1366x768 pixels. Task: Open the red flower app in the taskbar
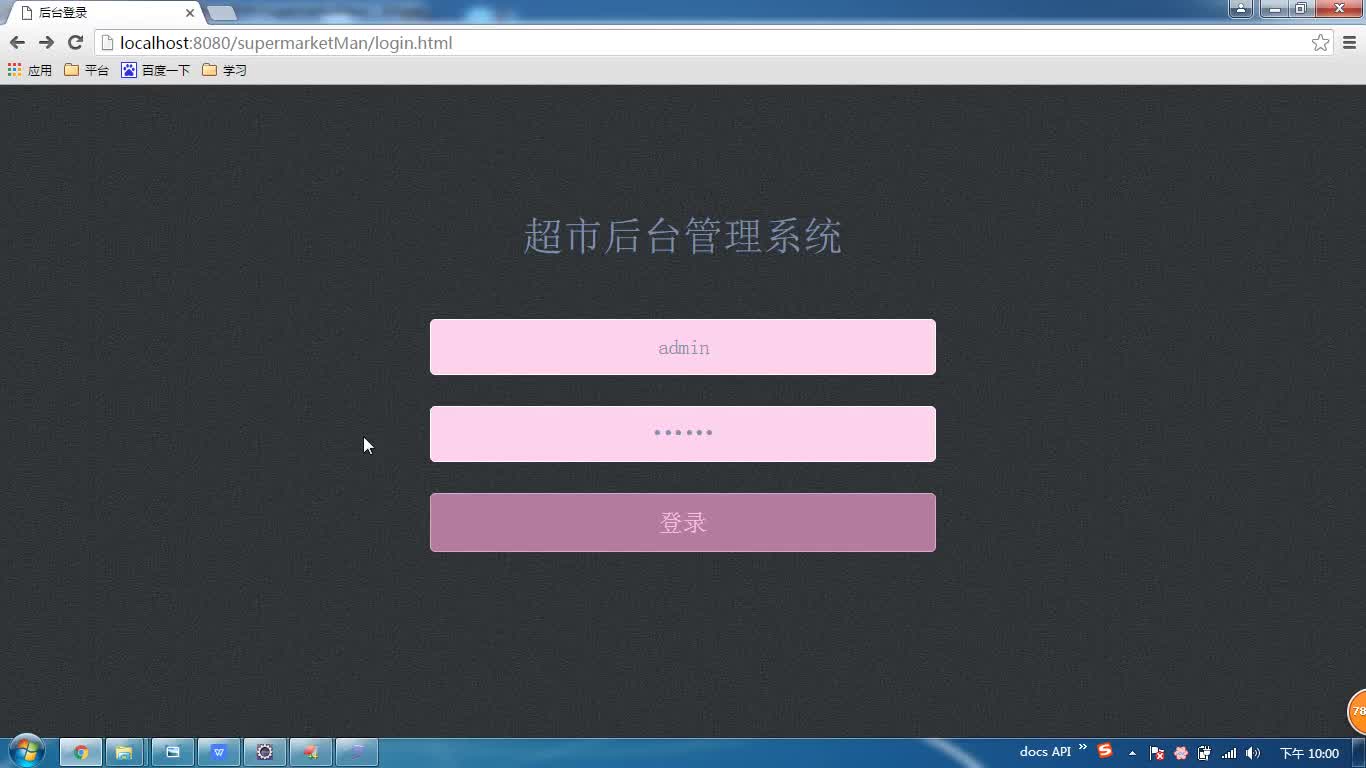(x=310, y=752)
